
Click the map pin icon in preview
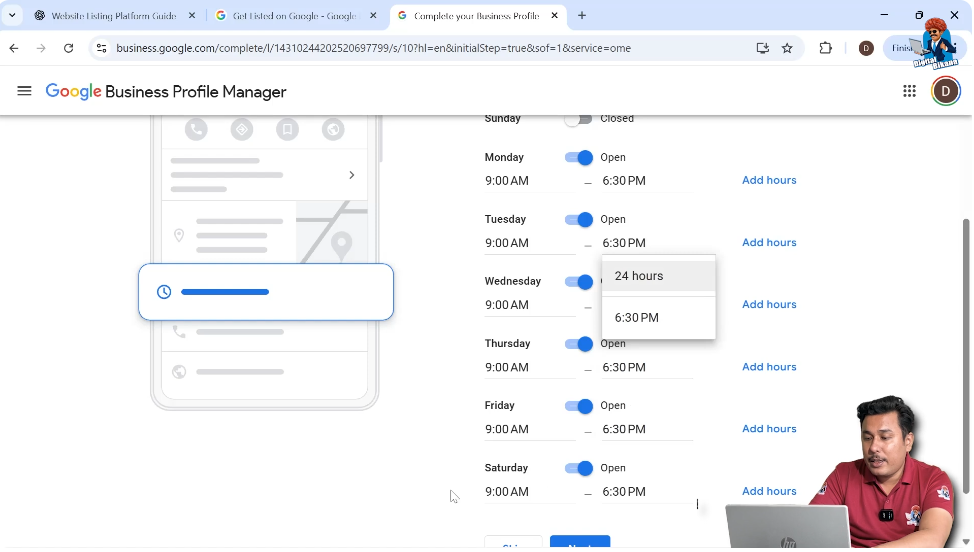(179, 235)
